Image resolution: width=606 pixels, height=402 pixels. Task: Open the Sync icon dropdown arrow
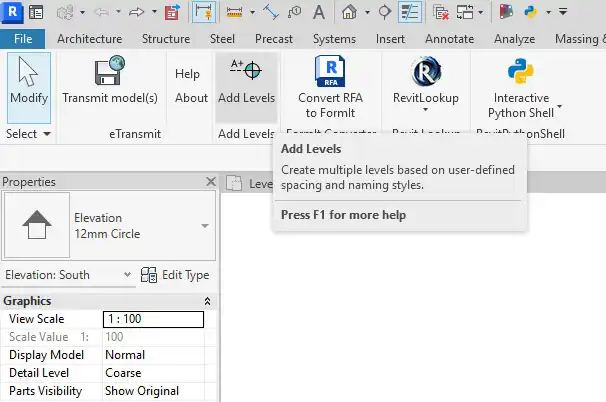click(82, 12)
